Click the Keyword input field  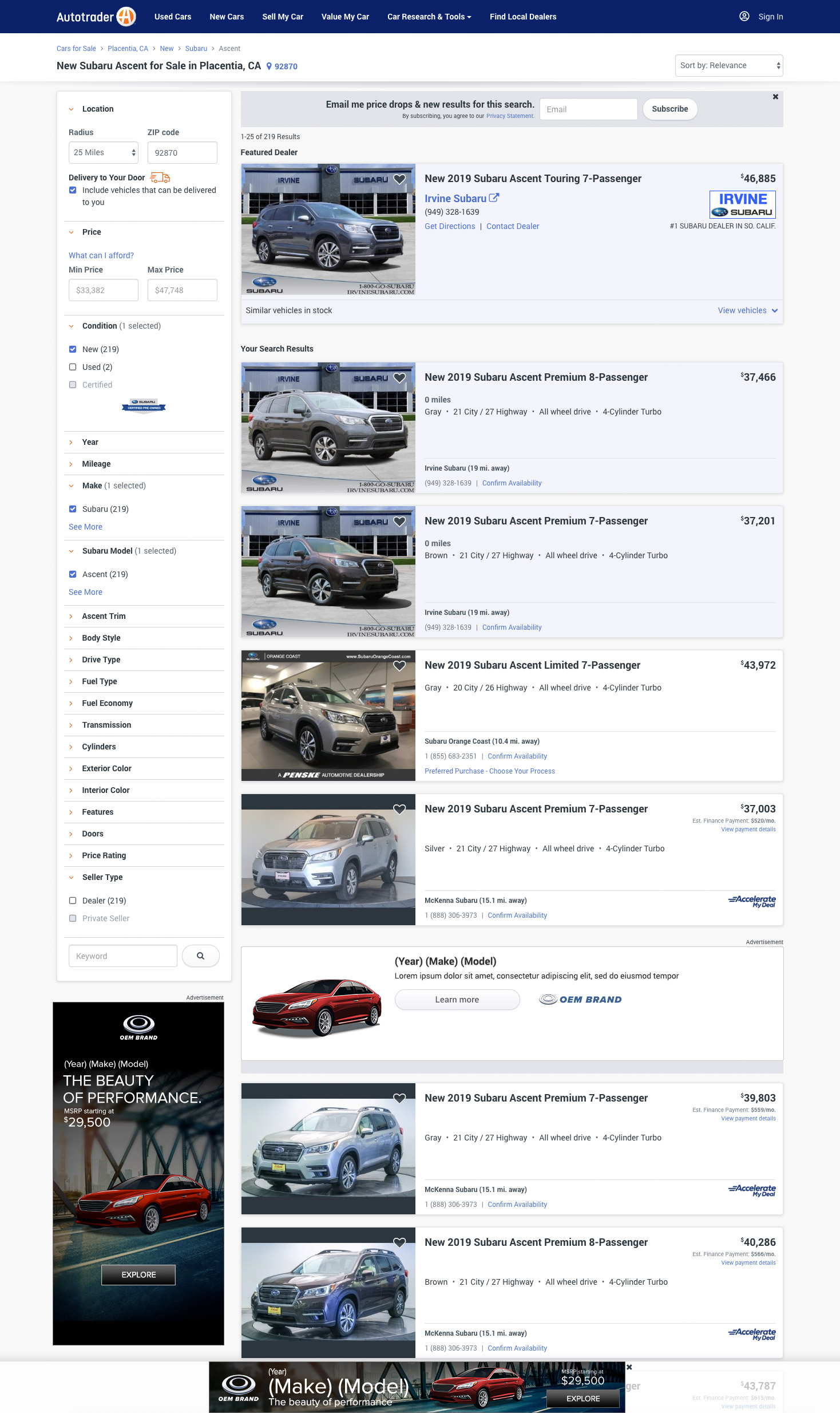[123, 956]
